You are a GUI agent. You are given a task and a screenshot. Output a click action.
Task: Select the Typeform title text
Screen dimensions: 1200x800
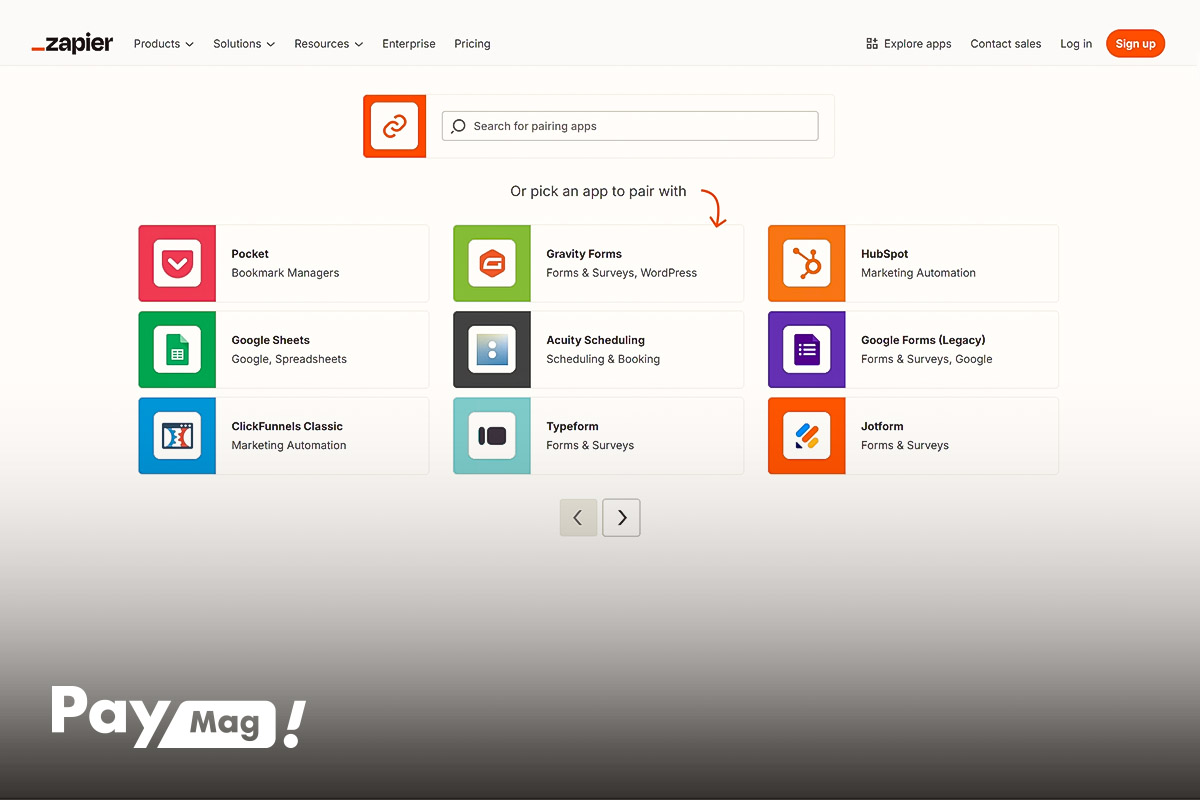pyautogui.click(x=572, y=426)
